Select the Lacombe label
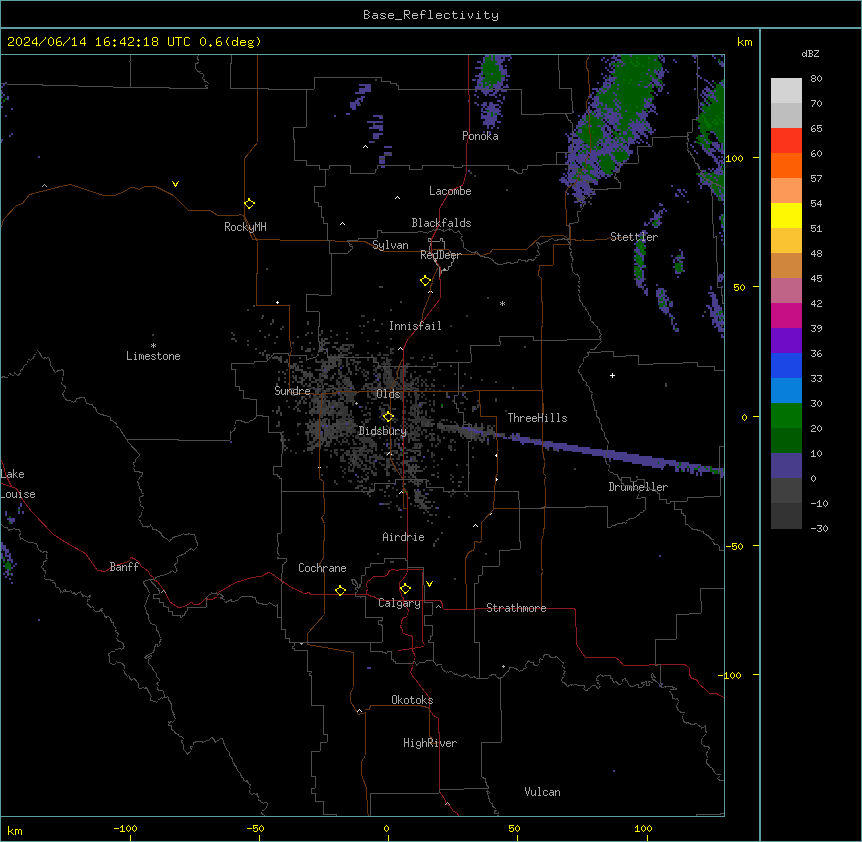The width and height of the screenshot is (862, 842). click(x=450, y=191)
